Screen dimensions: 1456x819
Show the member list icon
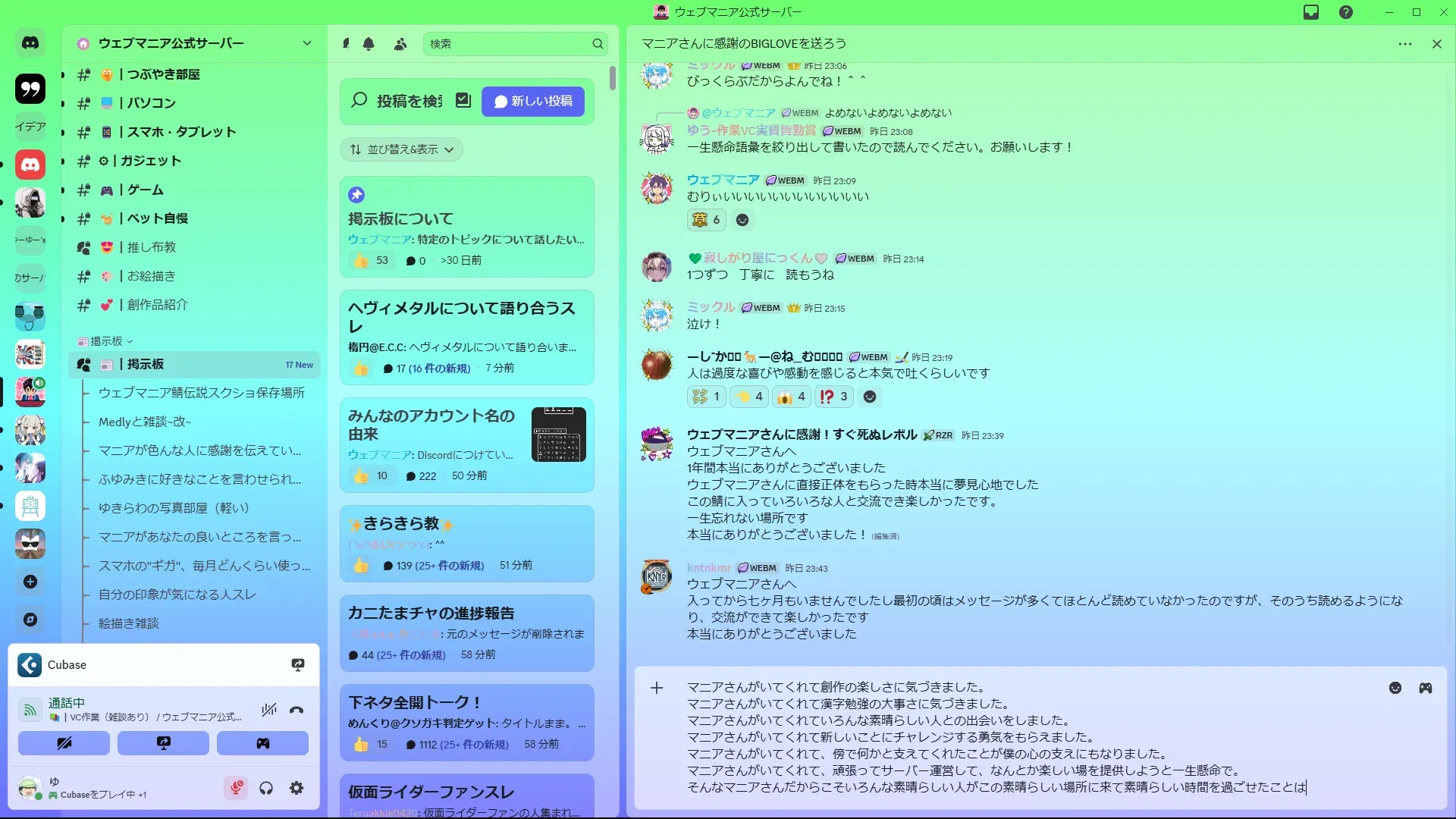tap(400, 44)
